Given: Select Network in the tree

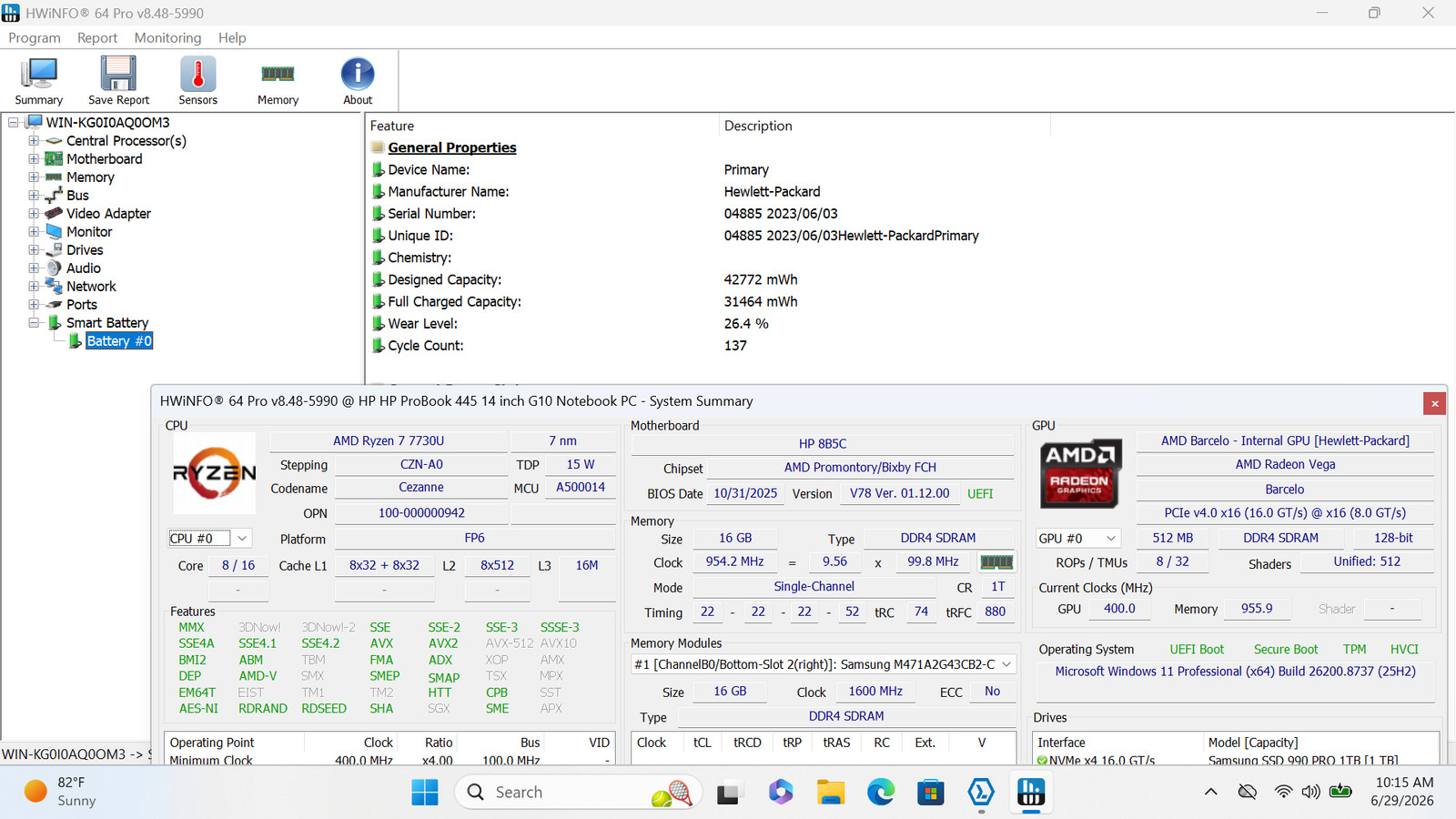Looking at the screenshot, I should (x=91, y=287).
